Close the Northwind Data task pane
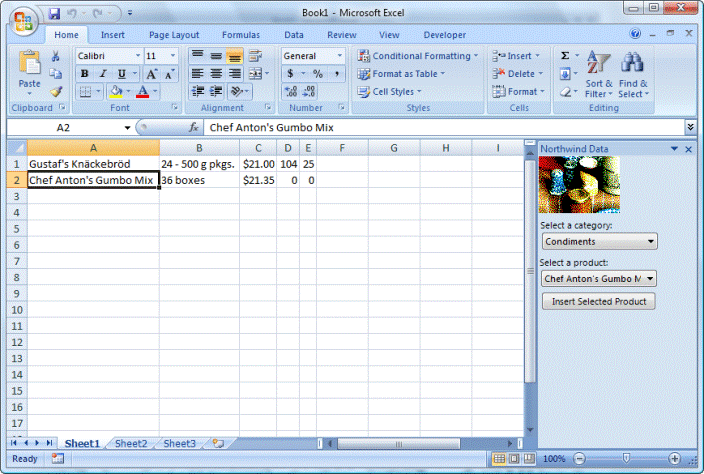704x474 pixels. [x=689, y=149]
